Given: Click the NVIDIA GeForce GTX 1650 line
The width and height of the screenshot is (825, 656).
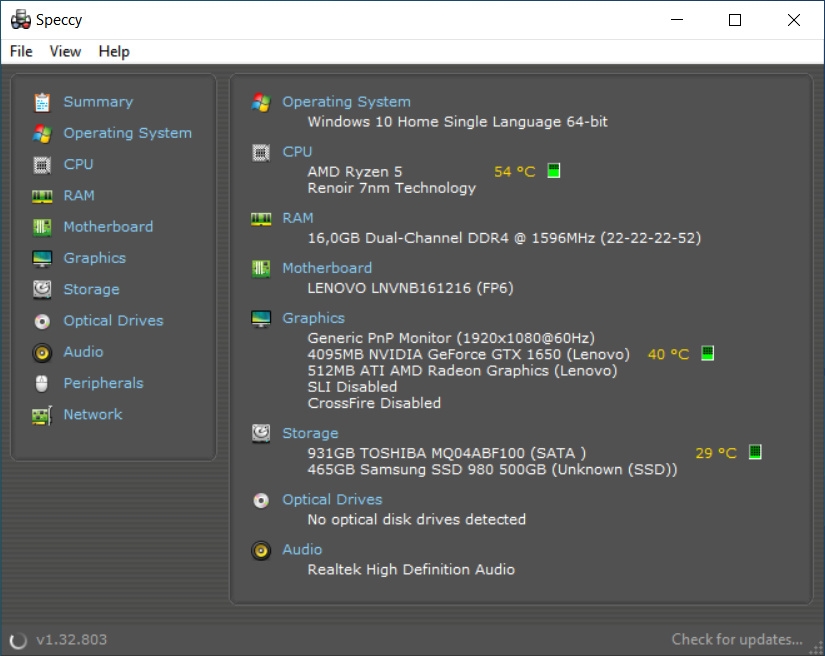Looking at the screenshot, I should 469,355.
